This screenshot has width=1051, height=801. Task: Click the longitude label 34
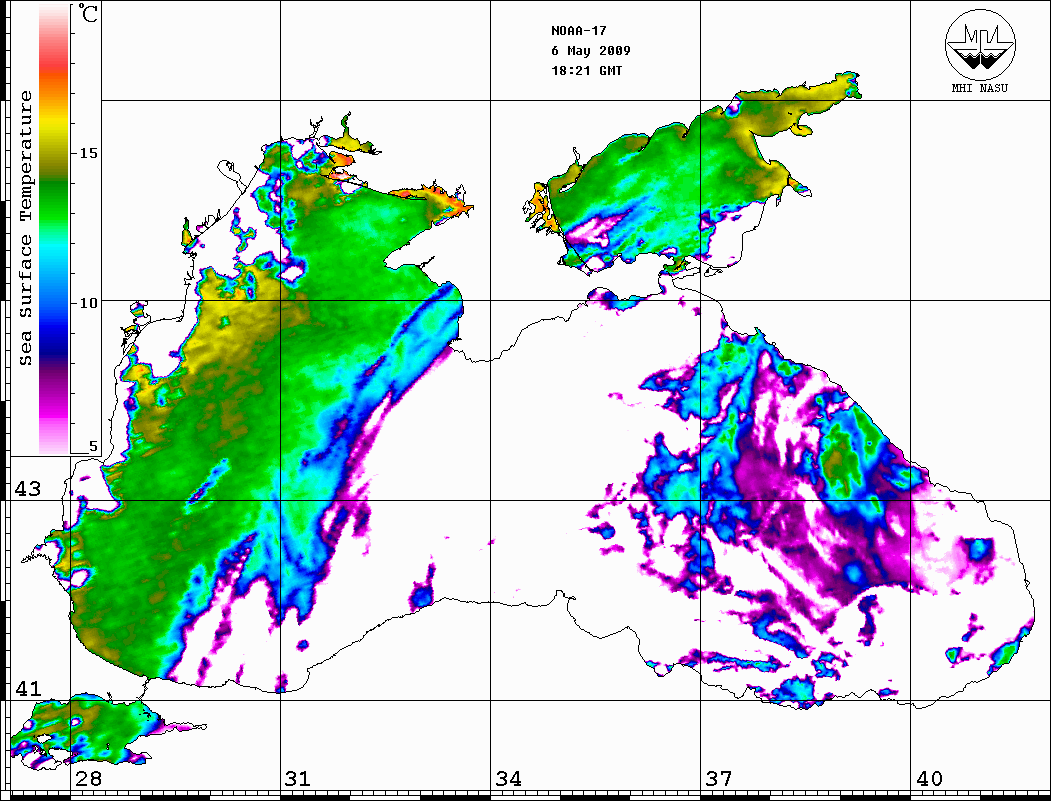[x=509, y=778]
